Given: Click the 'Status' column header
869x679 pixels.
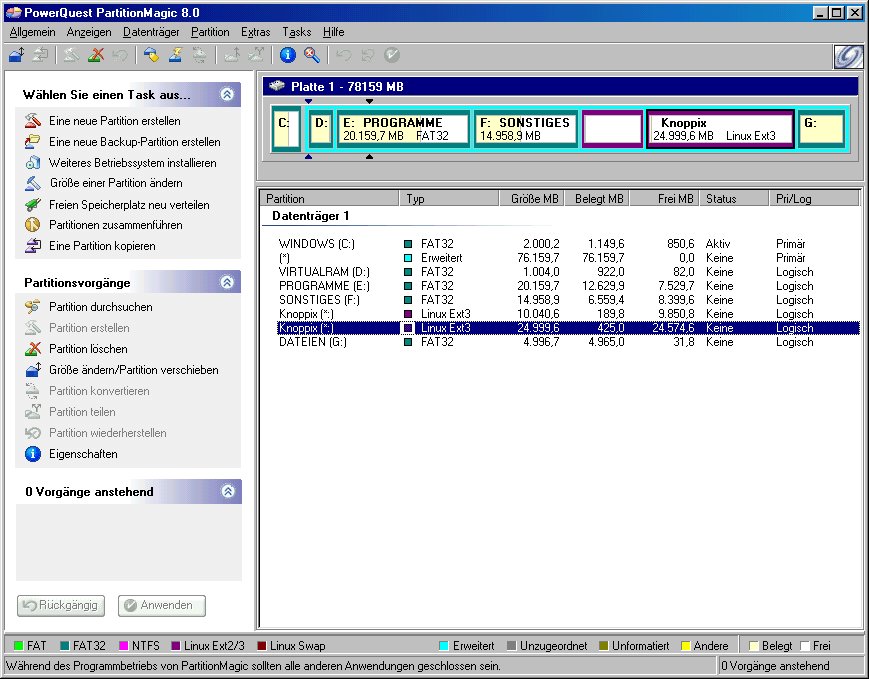Looking at the screenshot, I should 734,198.
